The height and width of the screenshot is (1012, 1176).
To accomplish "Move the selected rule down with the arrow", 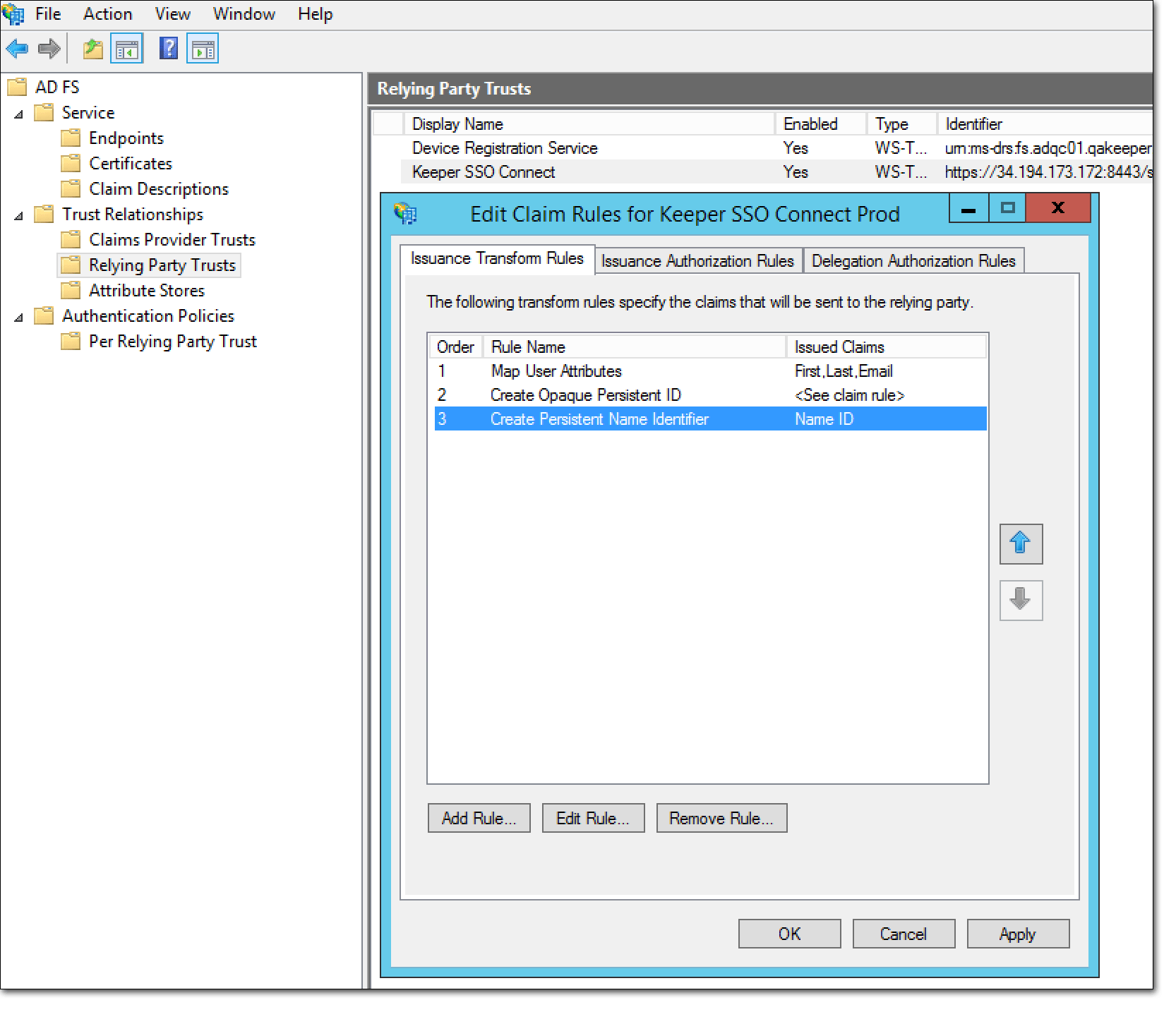I will pyautogui.click(x=1021, y=601).
